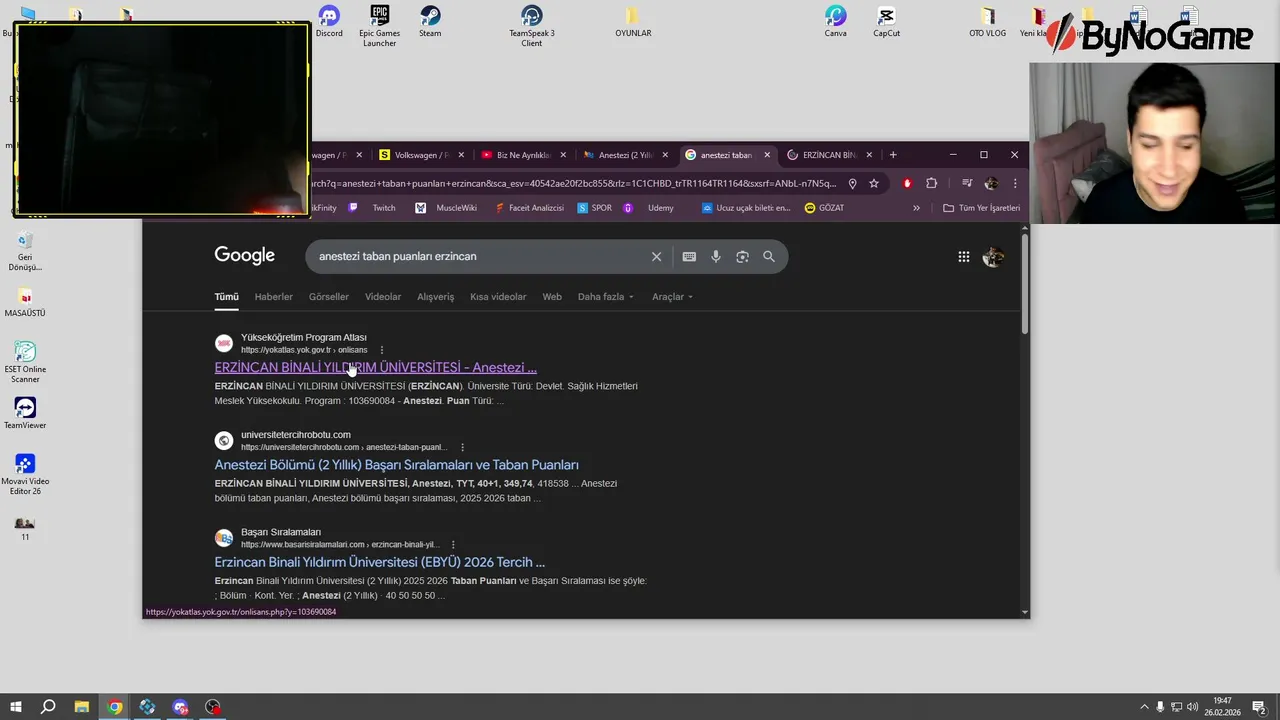The image size is (1280, 720).
Task: Select the 'Kısa videolar' search filter
Action: tap(498, 297)
